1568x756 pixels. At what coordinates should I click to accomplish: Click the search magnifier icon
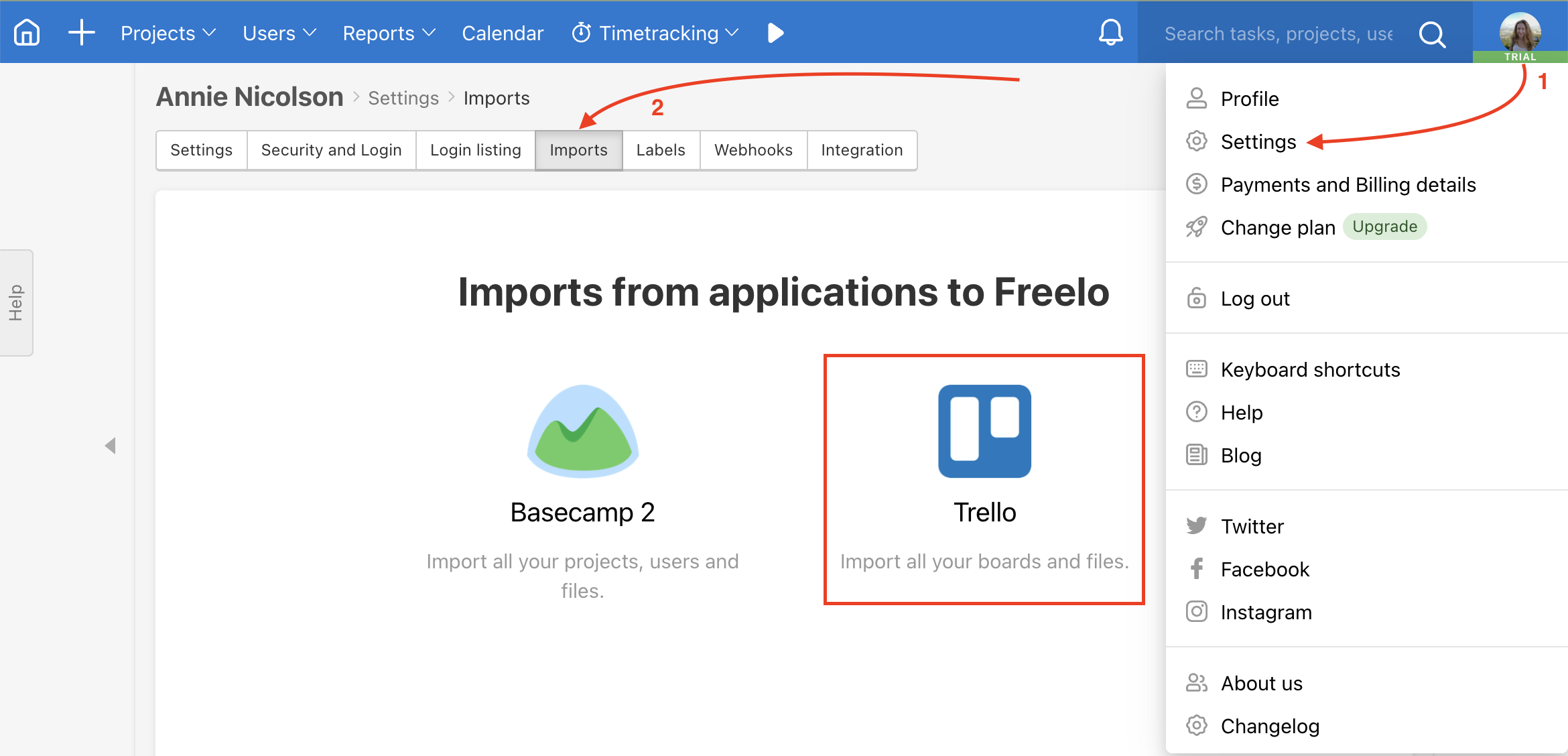(1432, 34)
